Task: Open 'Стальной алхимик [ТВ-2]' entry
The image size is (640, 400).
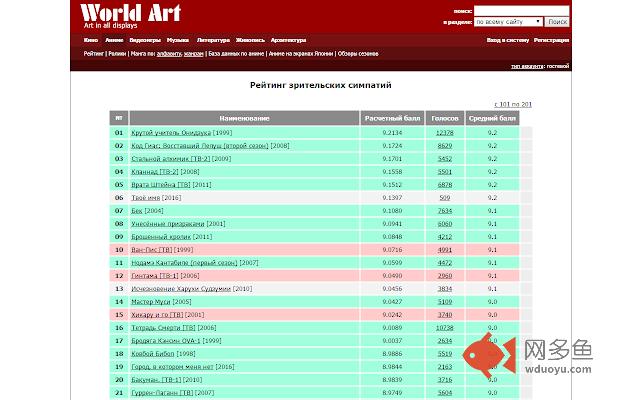Action: coord(158,158)
